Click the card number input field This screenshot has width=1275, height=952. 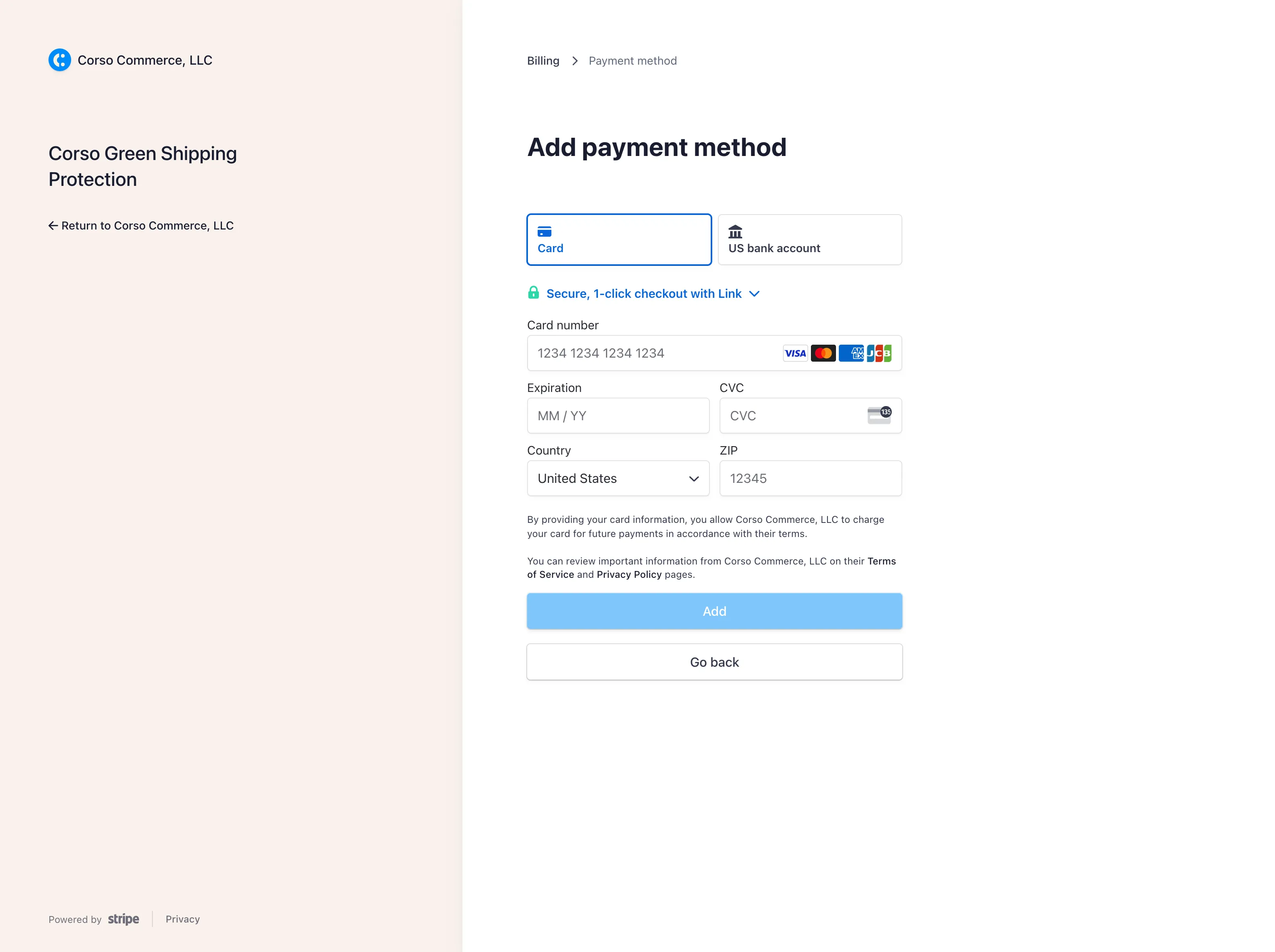(714, 352)
